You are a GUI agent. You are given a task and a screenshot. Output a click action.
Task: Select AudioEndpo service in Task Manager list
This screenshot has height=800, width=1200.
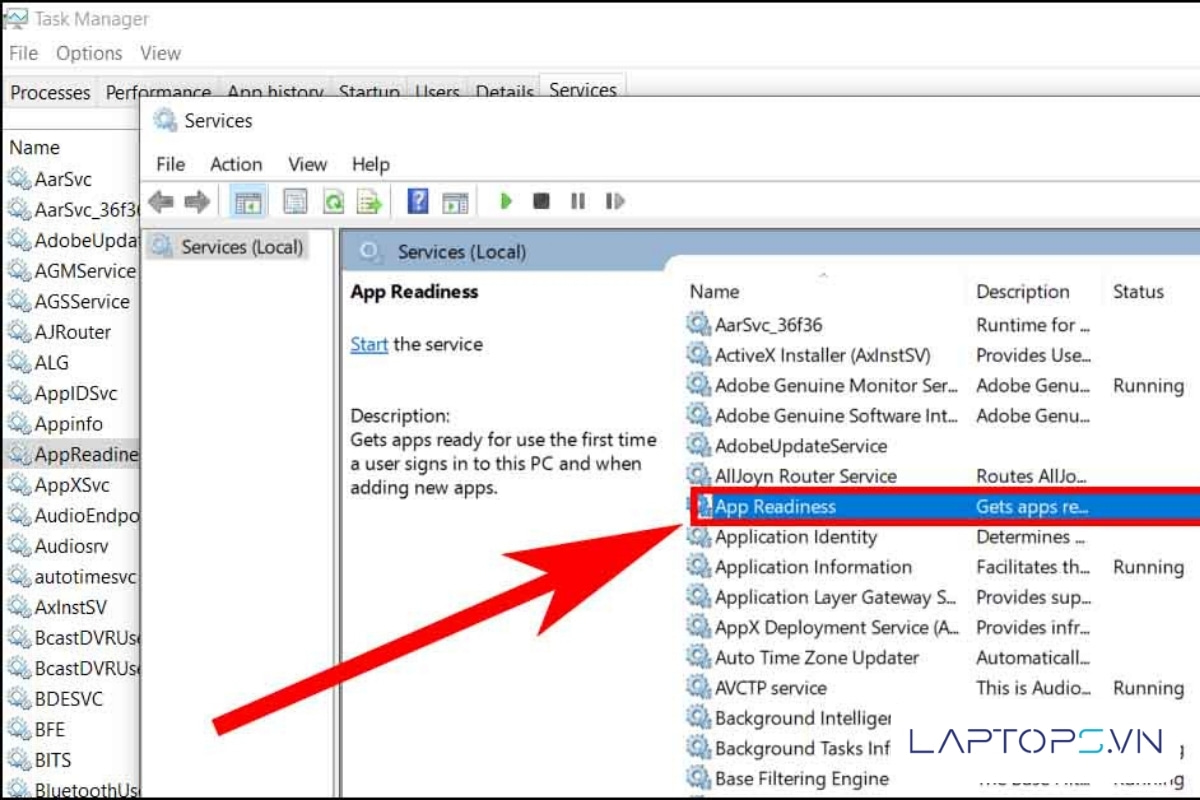(x=86, y=516)
